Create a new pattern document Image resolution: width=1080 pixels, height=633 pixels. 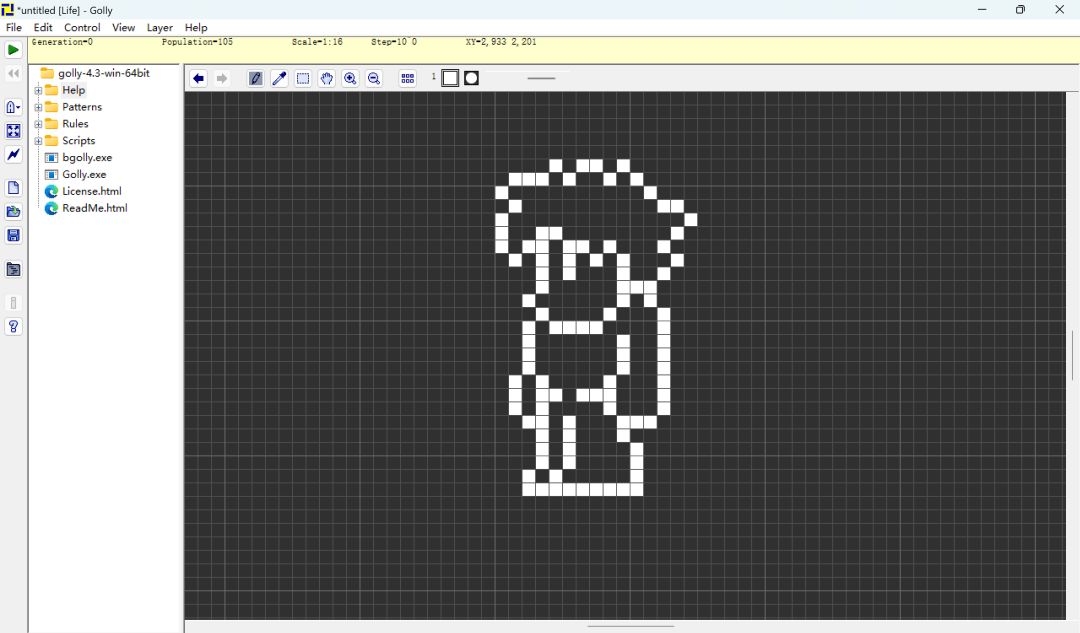[13, 188]
